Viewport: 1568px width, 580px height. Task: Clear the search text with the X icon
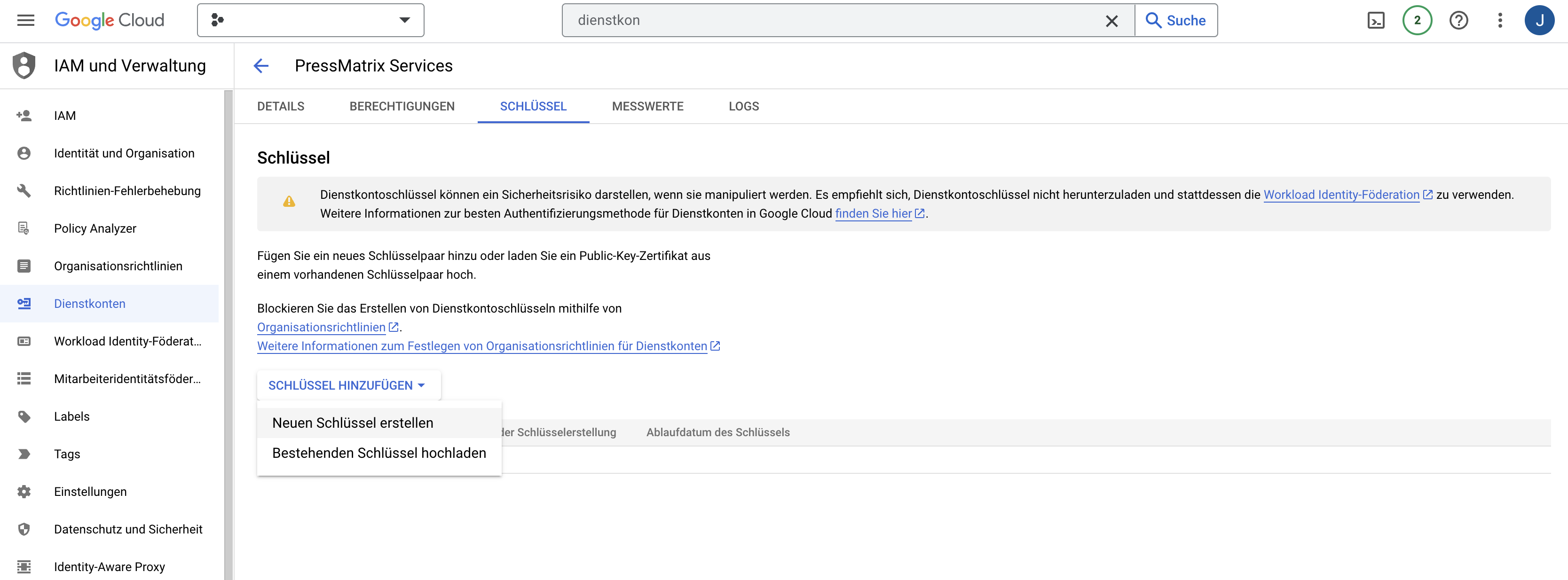coord(1111,21)
